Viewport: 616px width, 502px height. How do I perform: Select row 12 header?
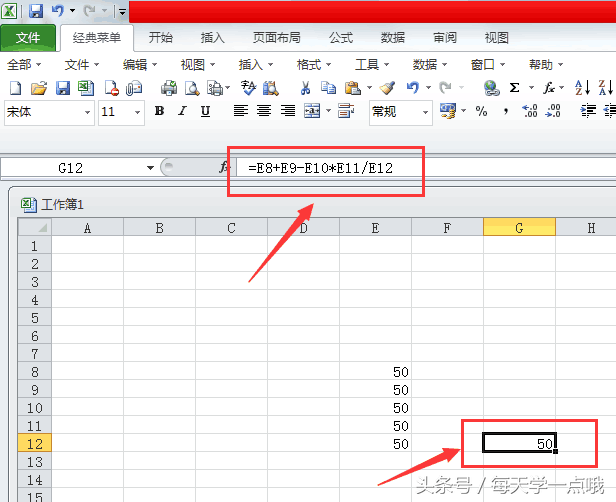pos(35,443)
